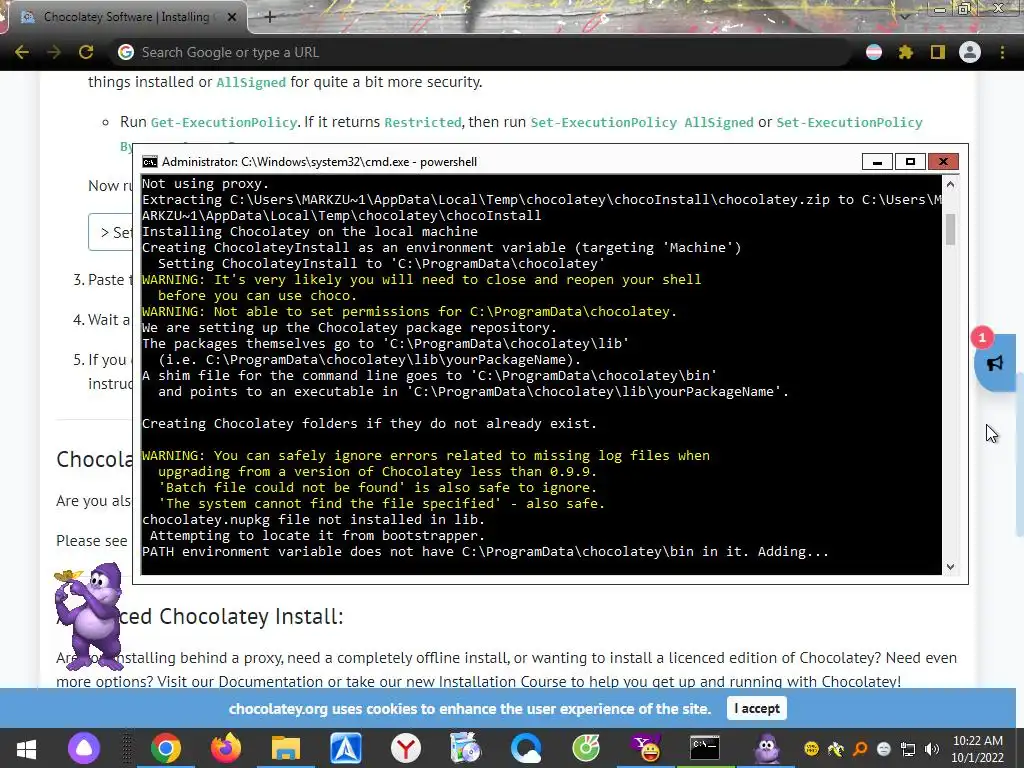This screenshot has height=768, width=1024.
Task: Click the banana tray icon
Action: (x=836, y=749)
